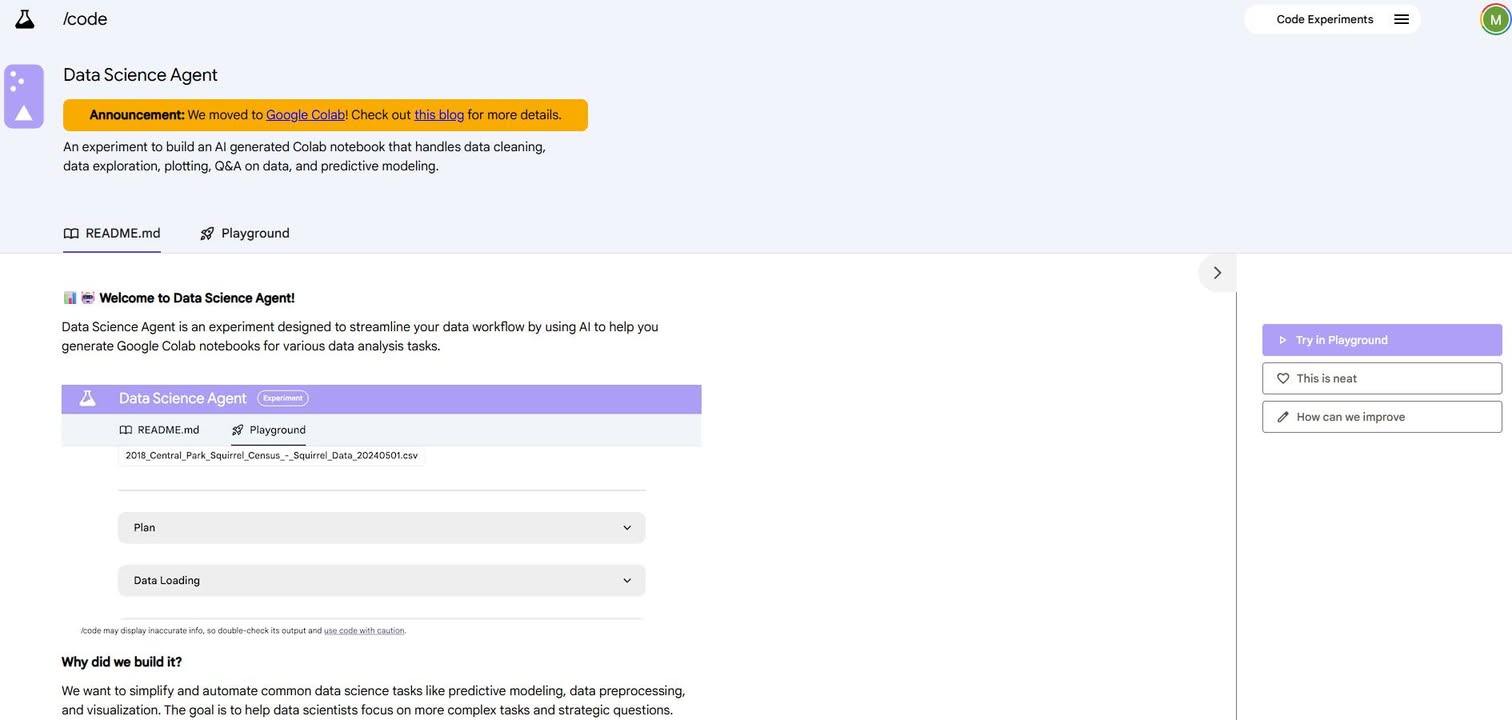Click the Data Science Agent page title
This screenshot has height=720, width=1512.
pos(140,75)
